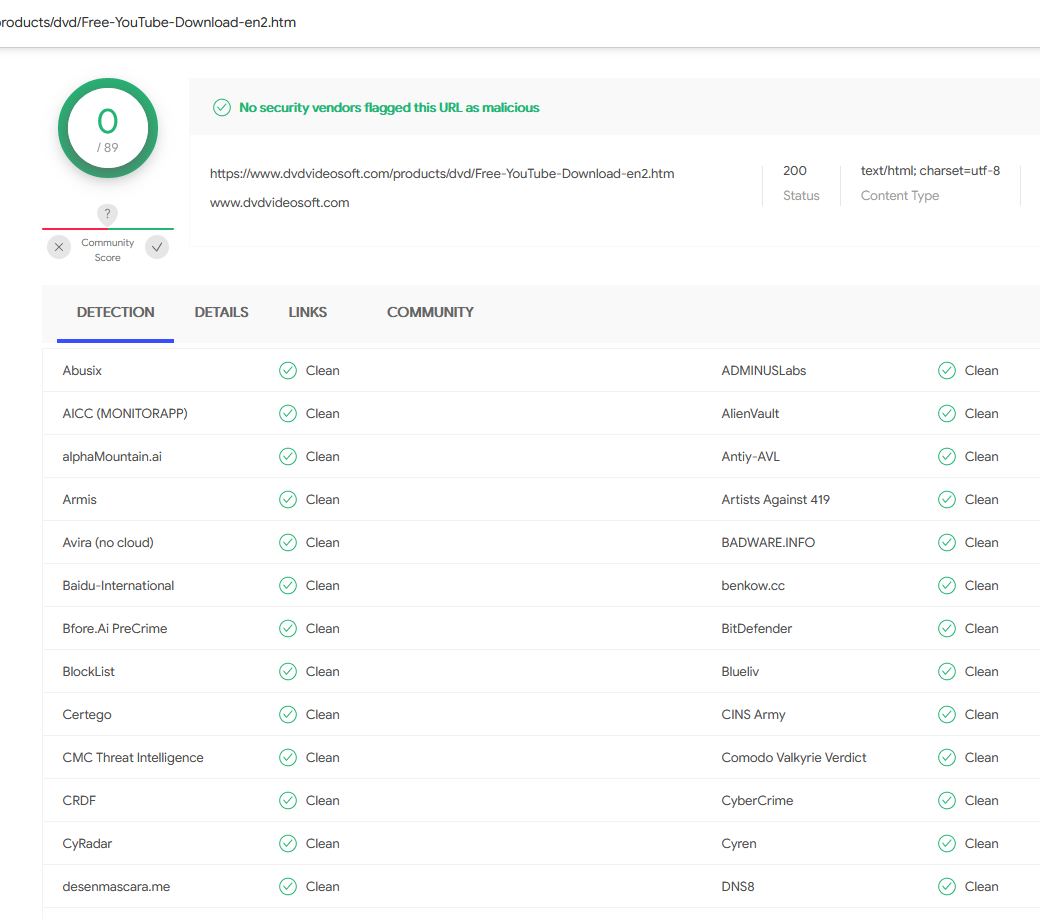Click the Clean check icon for Bfore.Ai PreCrime
The width and height of the screenshot is (1040, 919).
(x=288, y=629)
